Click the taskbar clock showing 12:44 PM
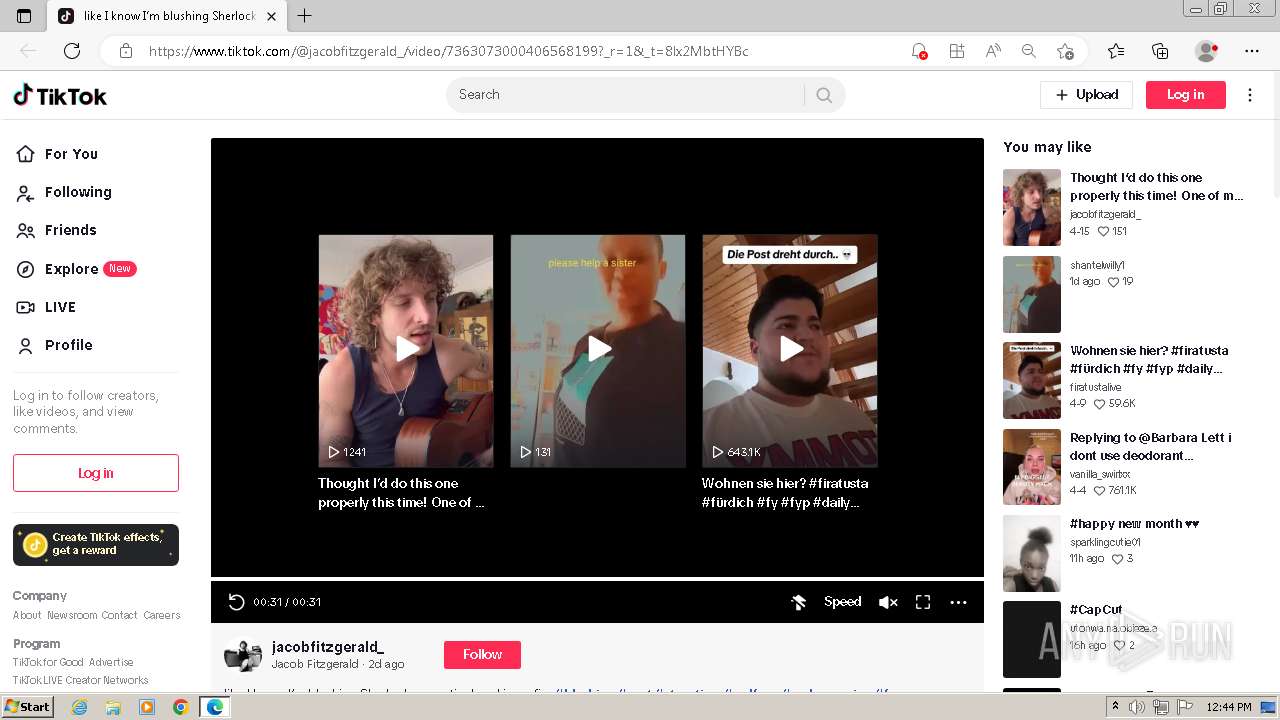This screenshot has width=1280, height=720. [1229, 707]
